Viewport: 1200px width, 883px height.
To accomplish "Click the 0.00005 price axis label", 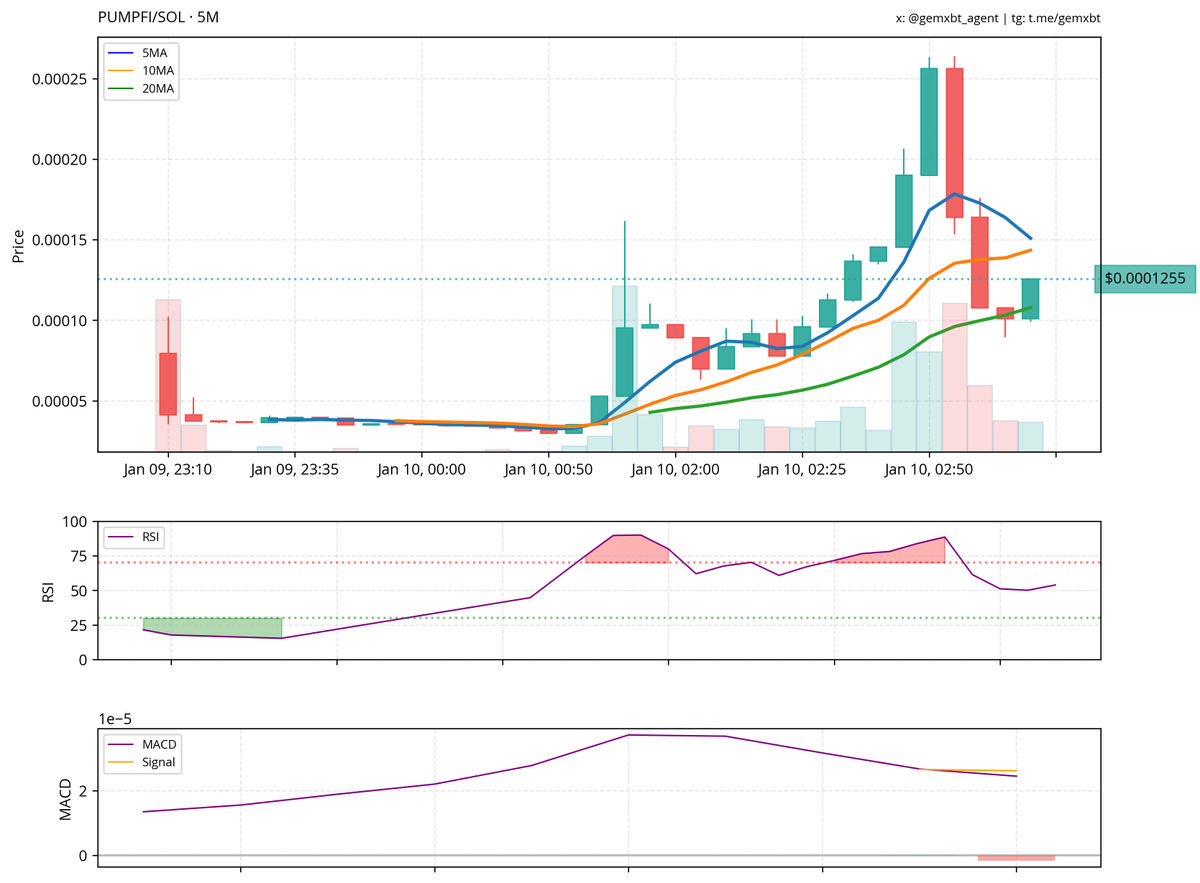I will tap(60, 401).
